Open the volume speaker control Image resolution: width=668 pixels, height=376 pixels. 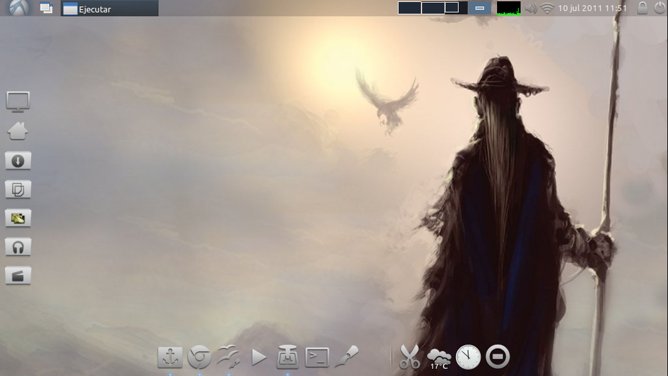531,9
